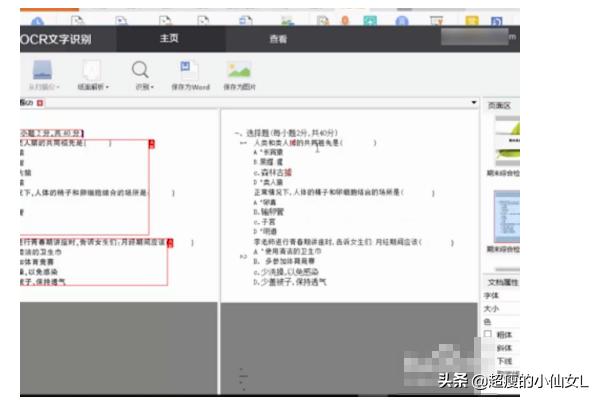
Task: Open the document tab list dropdown arrow
Action: click(474, 102)
